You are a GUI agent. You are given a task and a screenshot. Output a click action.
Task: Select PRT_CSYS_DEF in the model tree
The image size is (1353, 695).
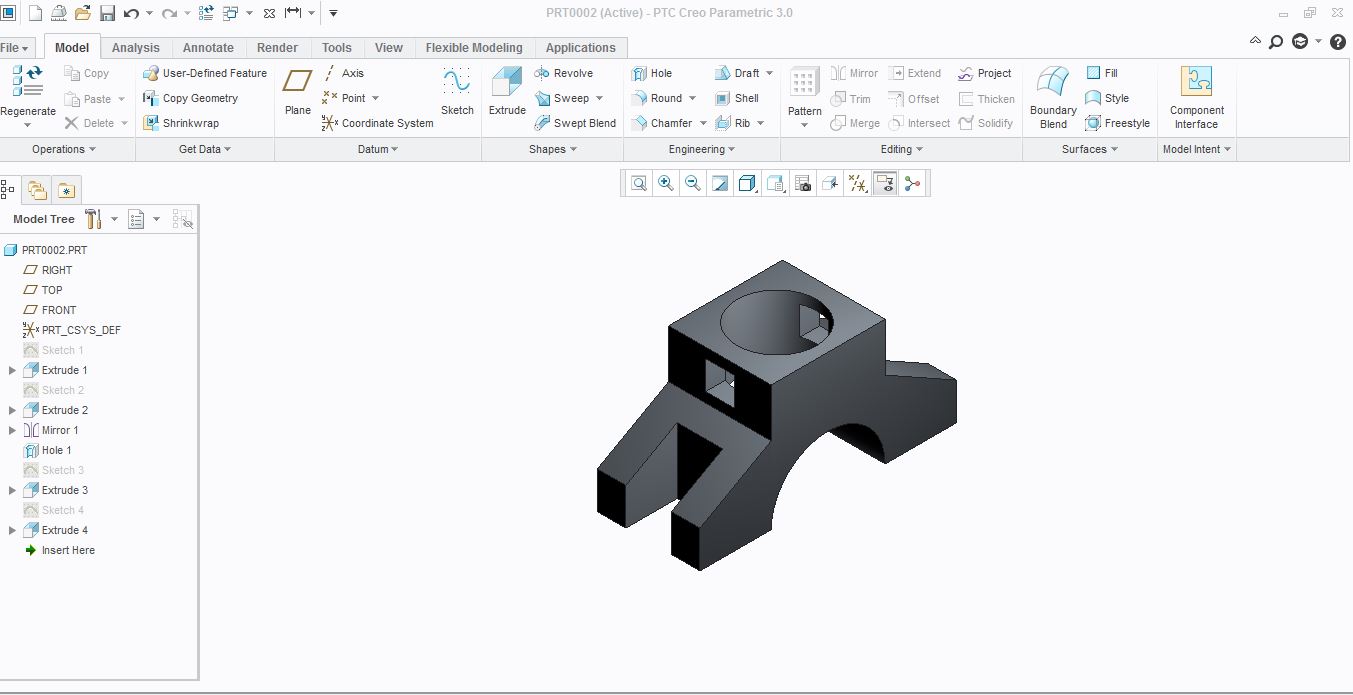click(71, 330)
